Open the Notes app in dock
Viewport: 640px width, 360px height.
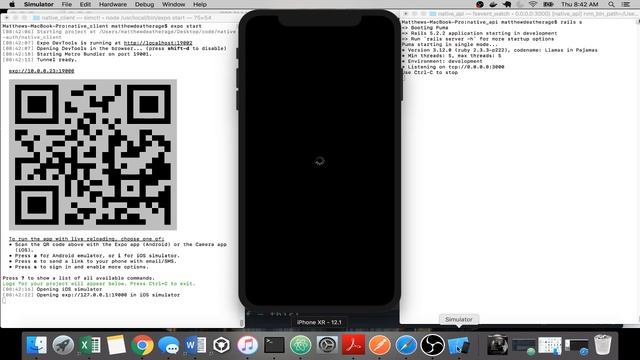pos(116,345)
